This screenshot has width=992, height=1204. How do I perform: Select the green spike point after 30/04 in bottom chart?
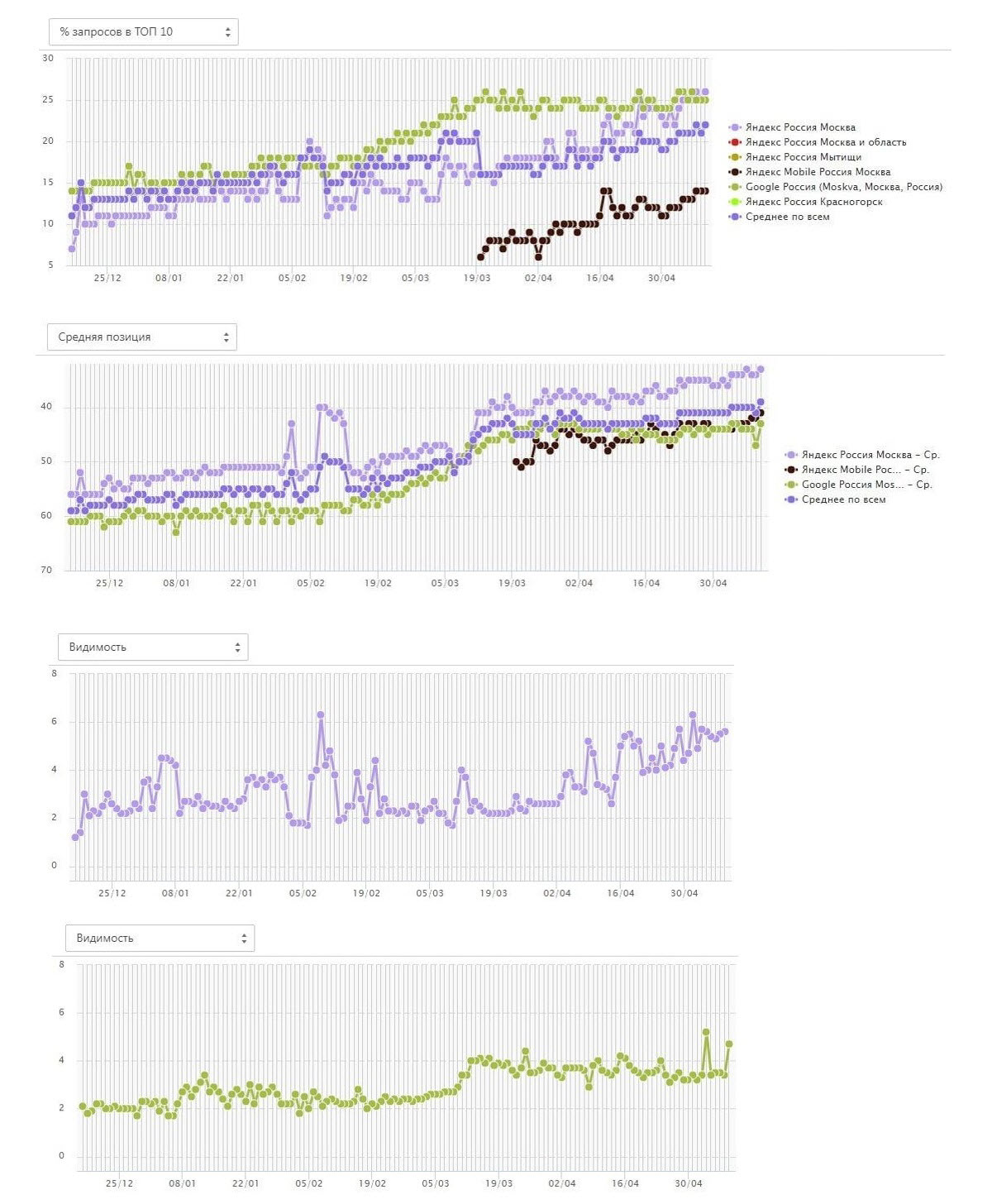[706, 1032]
